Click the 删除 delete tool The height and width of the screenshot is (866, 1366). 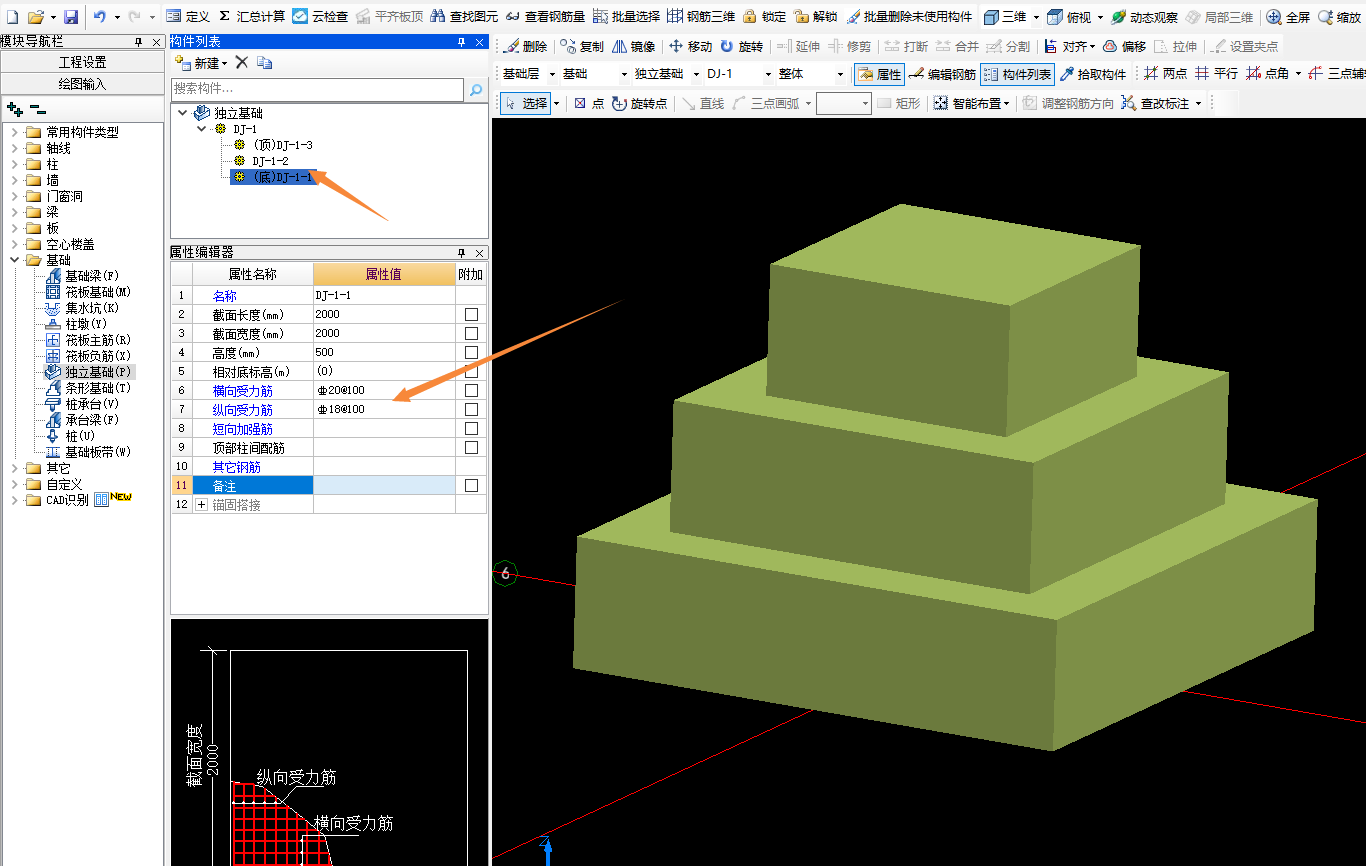(525, 46)
